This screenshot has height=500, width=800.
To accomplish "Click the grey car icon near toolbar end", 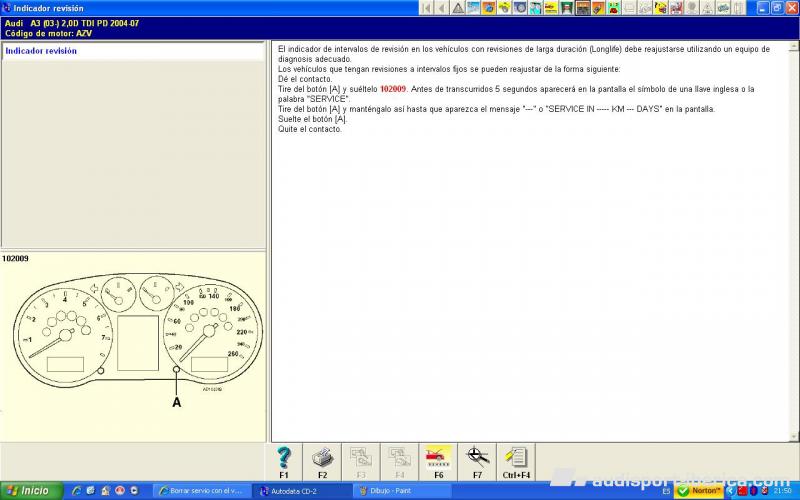I will click(723, 8).
